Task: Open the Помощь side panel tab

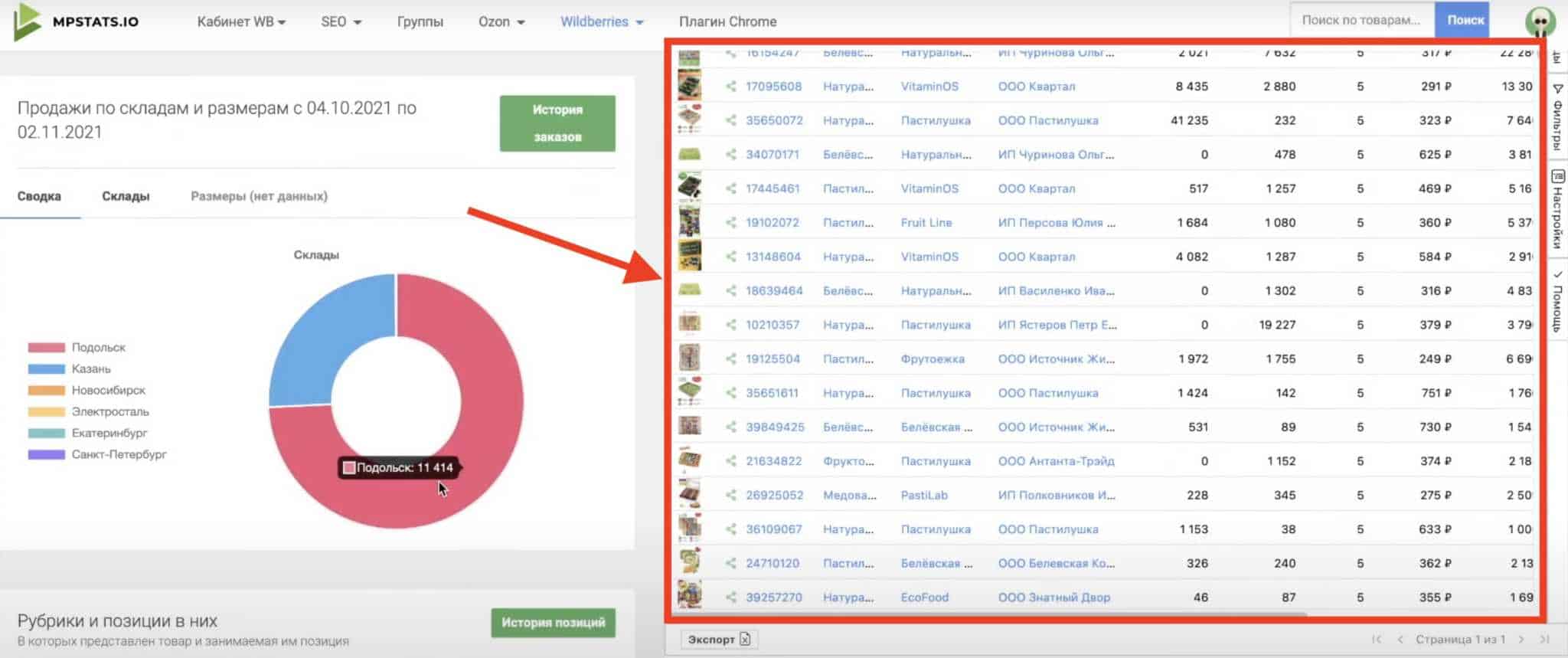Action: click(1557, 300)
